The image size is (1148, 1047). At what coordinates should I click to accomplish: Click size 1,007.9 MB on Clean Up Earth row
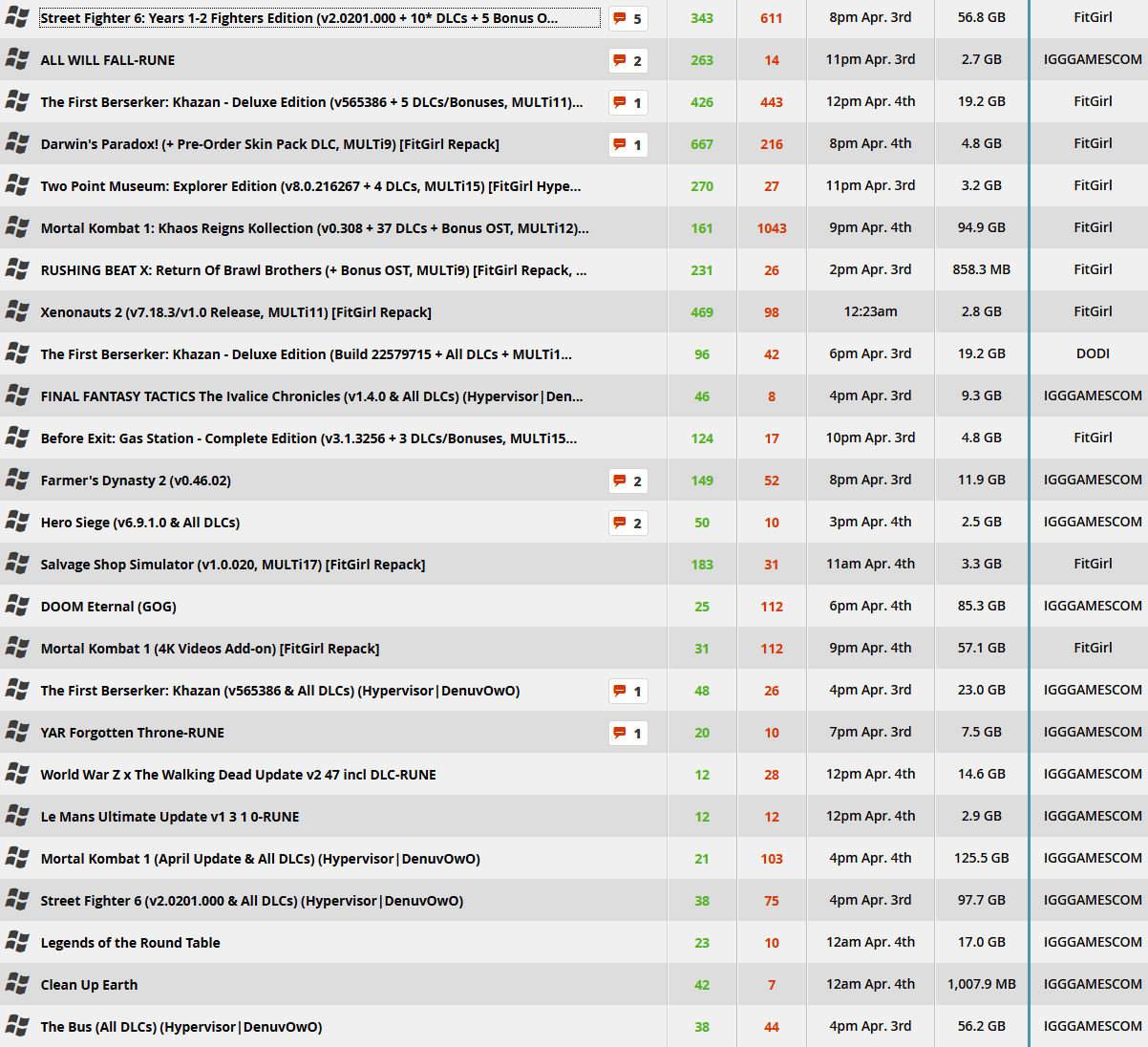[981, 984]
